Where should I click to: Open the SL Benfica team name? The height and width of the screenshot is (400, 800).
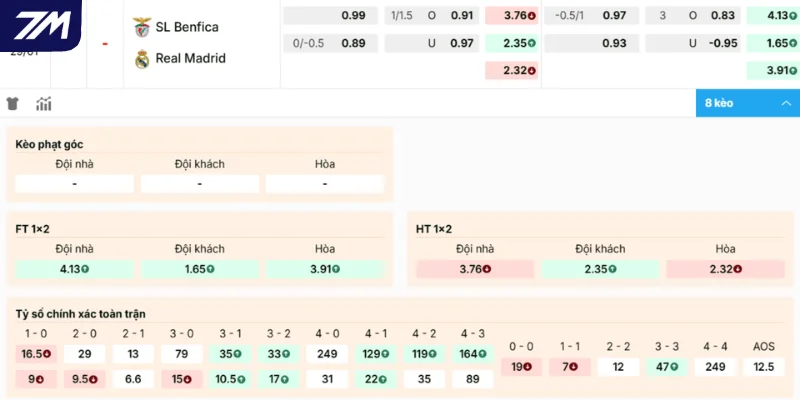pos(187,27)
